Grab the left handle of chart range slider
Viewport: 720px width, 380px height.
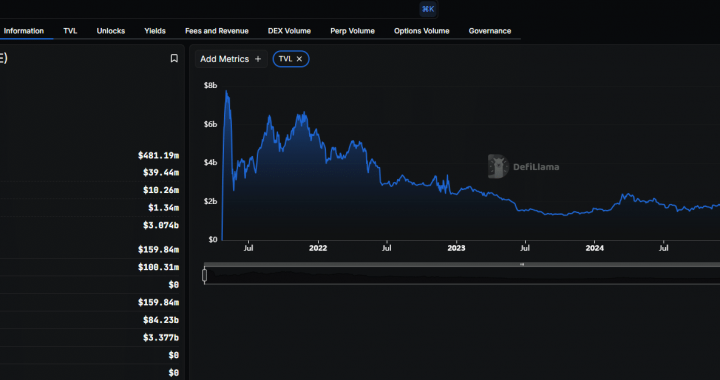click(204, 275)
